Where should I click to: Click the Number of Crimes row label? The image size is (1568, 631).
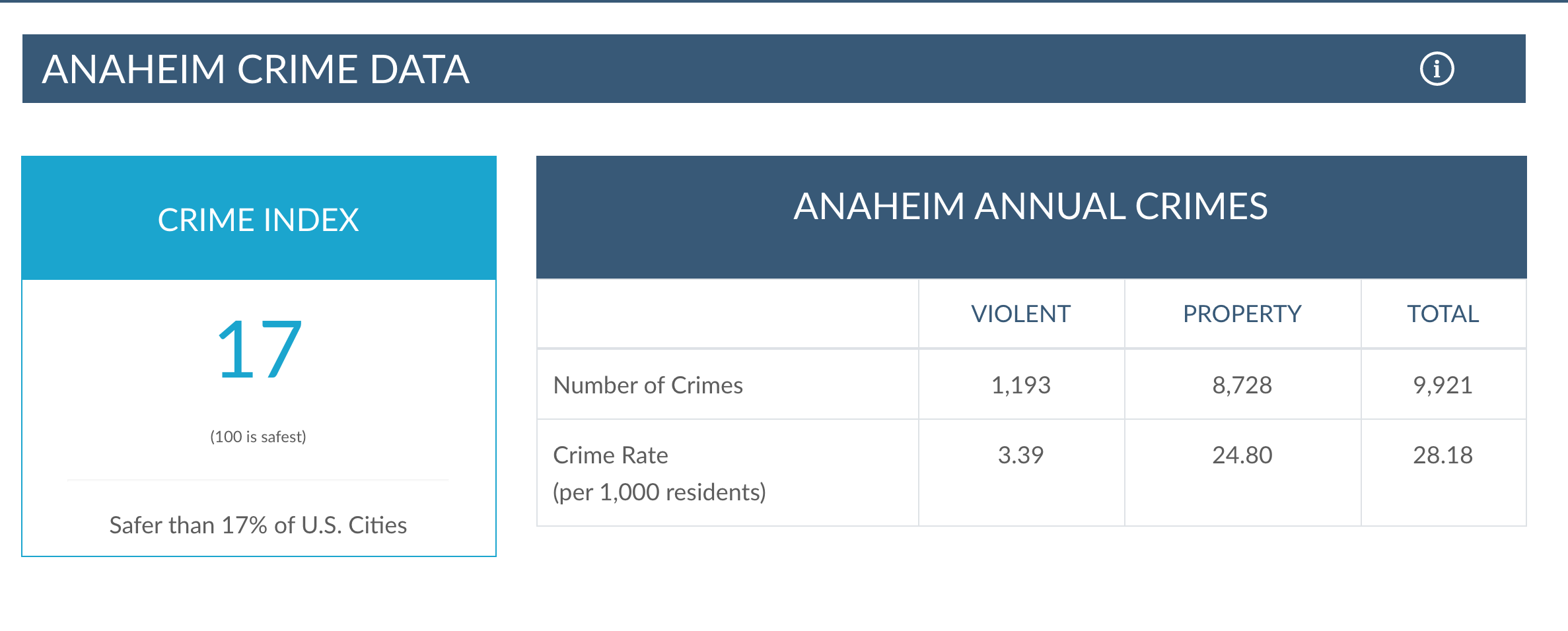click(x=648, y=385)
